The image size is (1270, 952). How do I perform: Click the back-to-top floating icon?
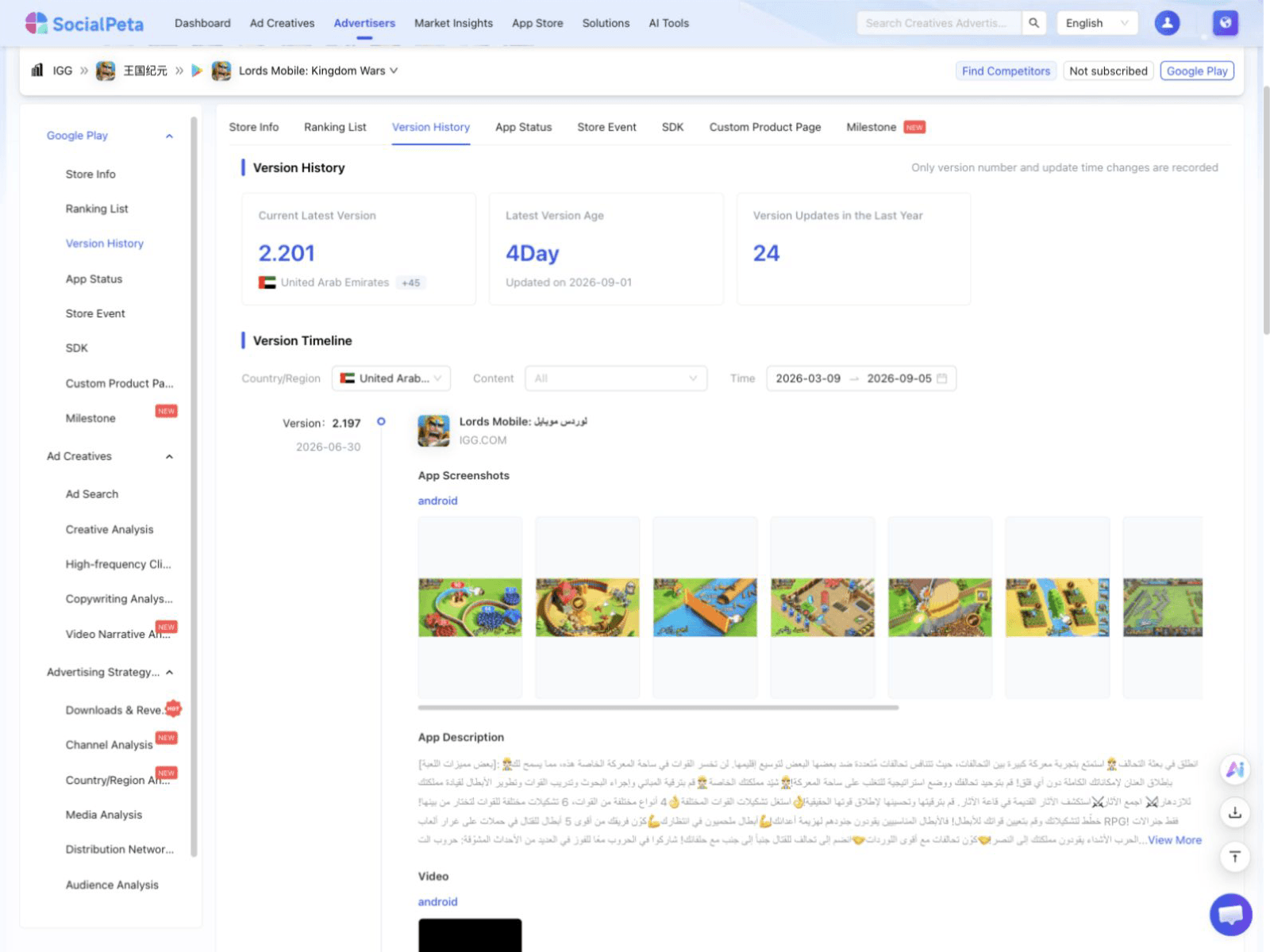1235,857
